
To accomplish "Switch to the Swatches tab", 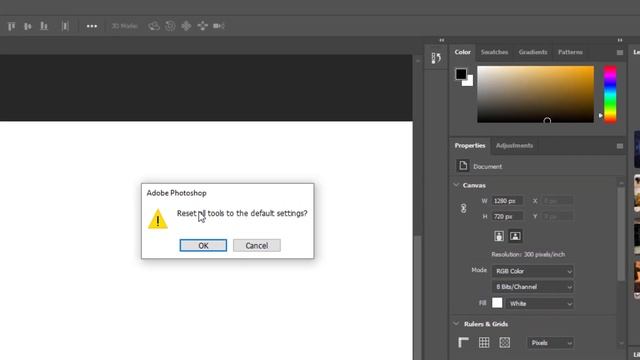I will click(494, 52).
